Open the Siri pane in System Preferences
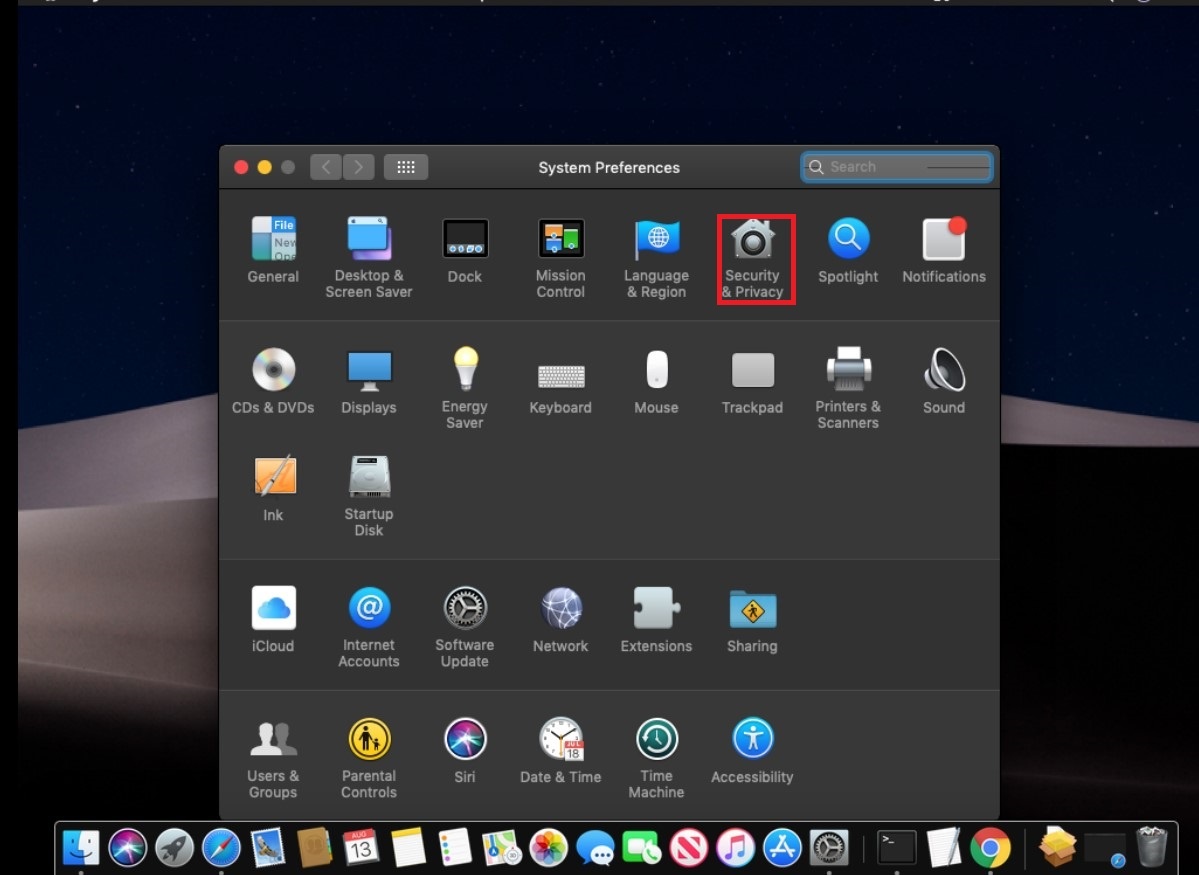Viewport: 1199px width, 875px height. click(465, 750)
